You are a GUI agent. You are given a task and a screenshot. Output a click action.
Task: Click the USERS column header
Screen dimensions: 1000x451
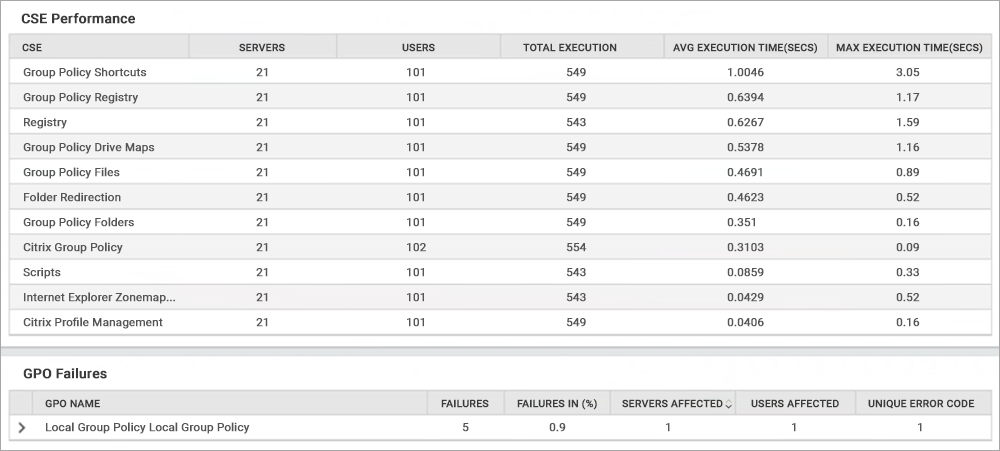pos(418,47)
